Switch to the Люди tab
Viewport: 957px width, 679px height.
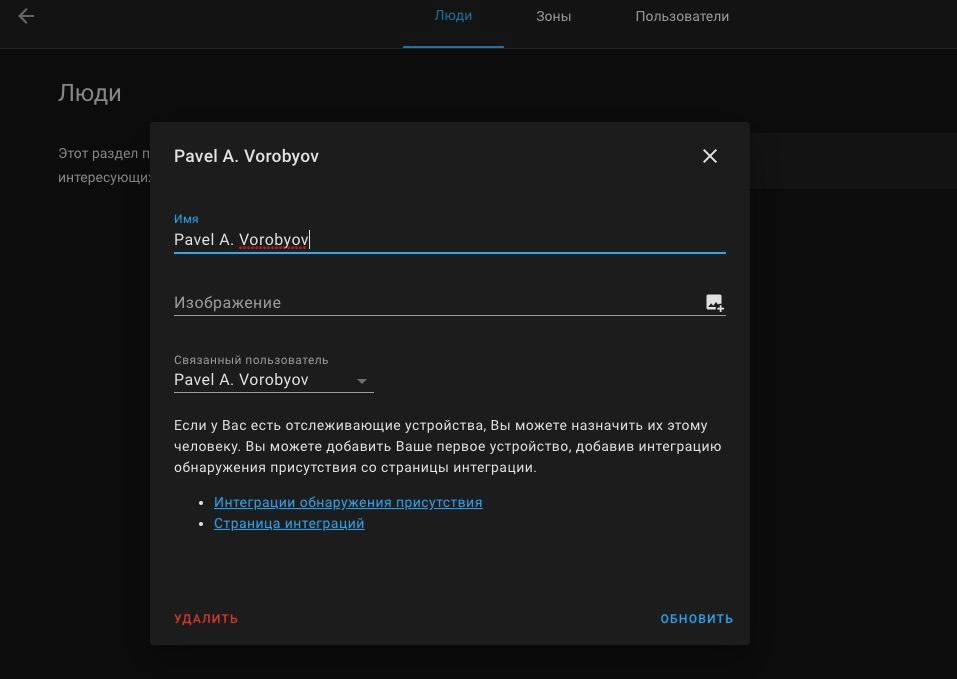click(x=453, y=16)
